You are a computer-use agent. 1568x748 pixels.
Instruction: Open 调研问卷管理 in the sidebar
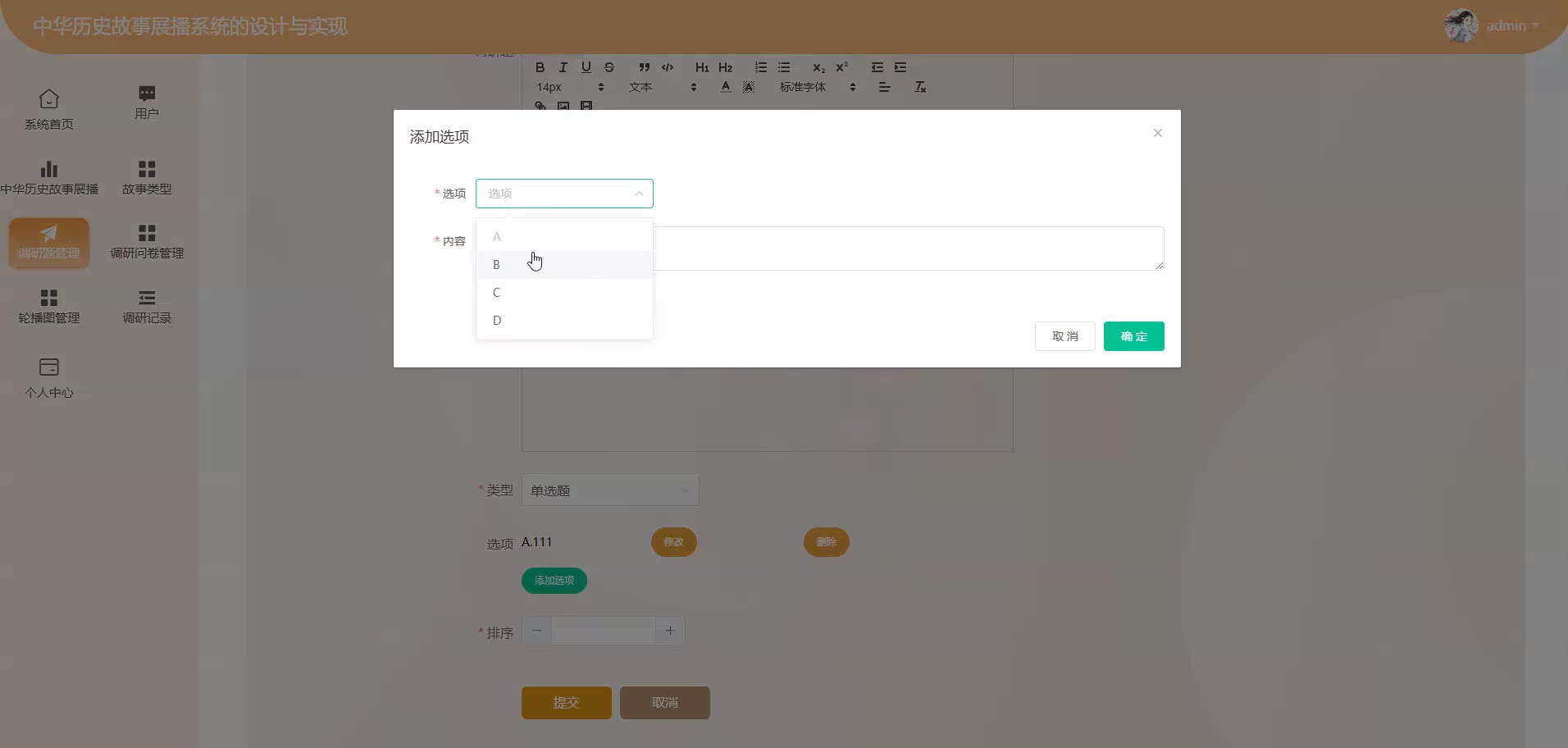click(147, 242)
